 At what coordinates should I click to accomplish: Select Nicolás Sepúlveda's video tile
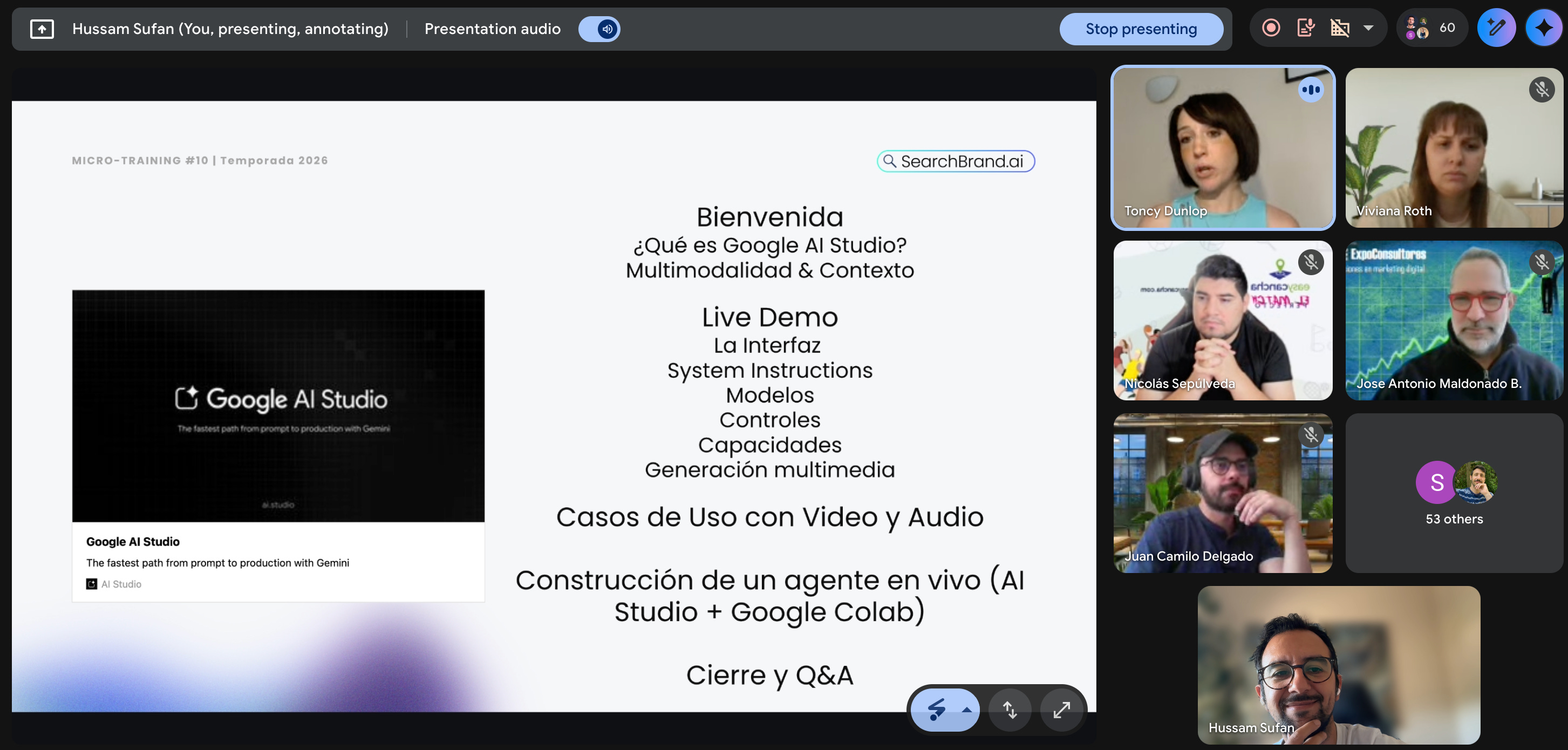(1223, 320)
